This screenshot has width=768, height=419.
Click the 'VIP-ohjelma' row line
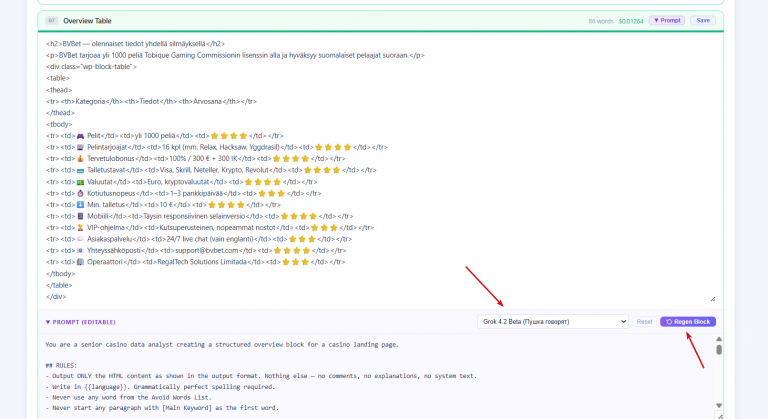[x=210, y=227]
